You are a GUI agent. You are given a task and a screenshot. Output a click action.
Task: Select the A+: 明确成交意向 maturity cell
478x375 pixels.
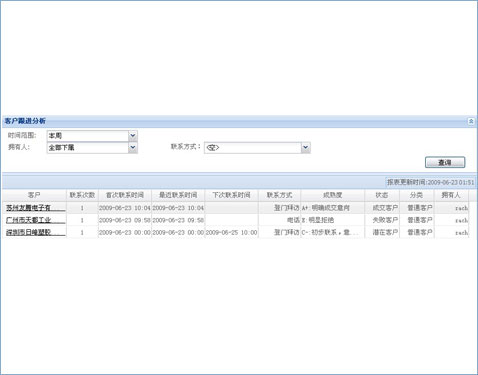[x=333, y=208]
